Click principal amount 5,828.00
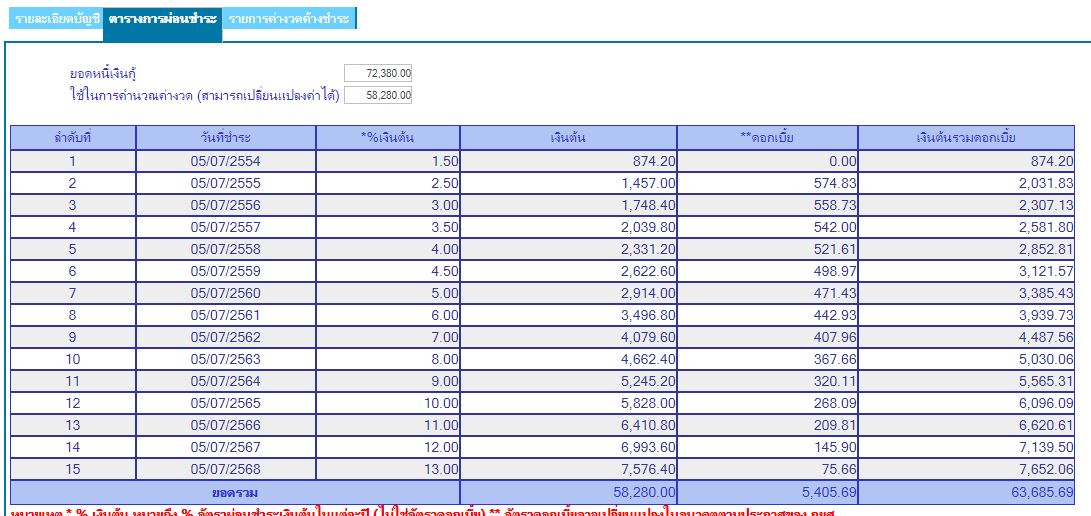 (568, 403)
